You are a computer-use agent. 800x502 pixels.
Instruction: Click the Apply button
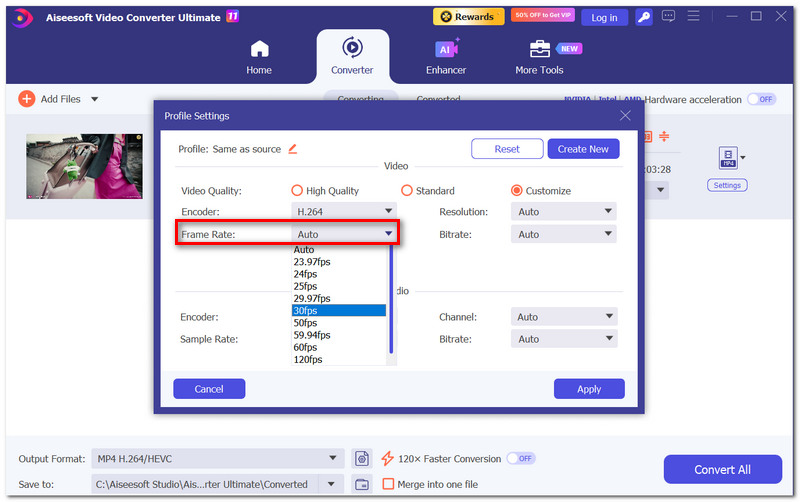click(x=589, y=389)
